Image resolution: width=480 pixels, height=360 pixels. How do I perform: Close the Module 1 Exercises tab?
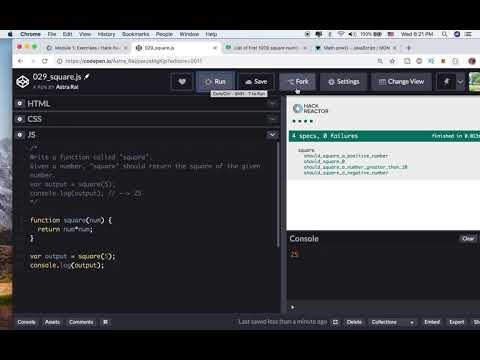126,48
